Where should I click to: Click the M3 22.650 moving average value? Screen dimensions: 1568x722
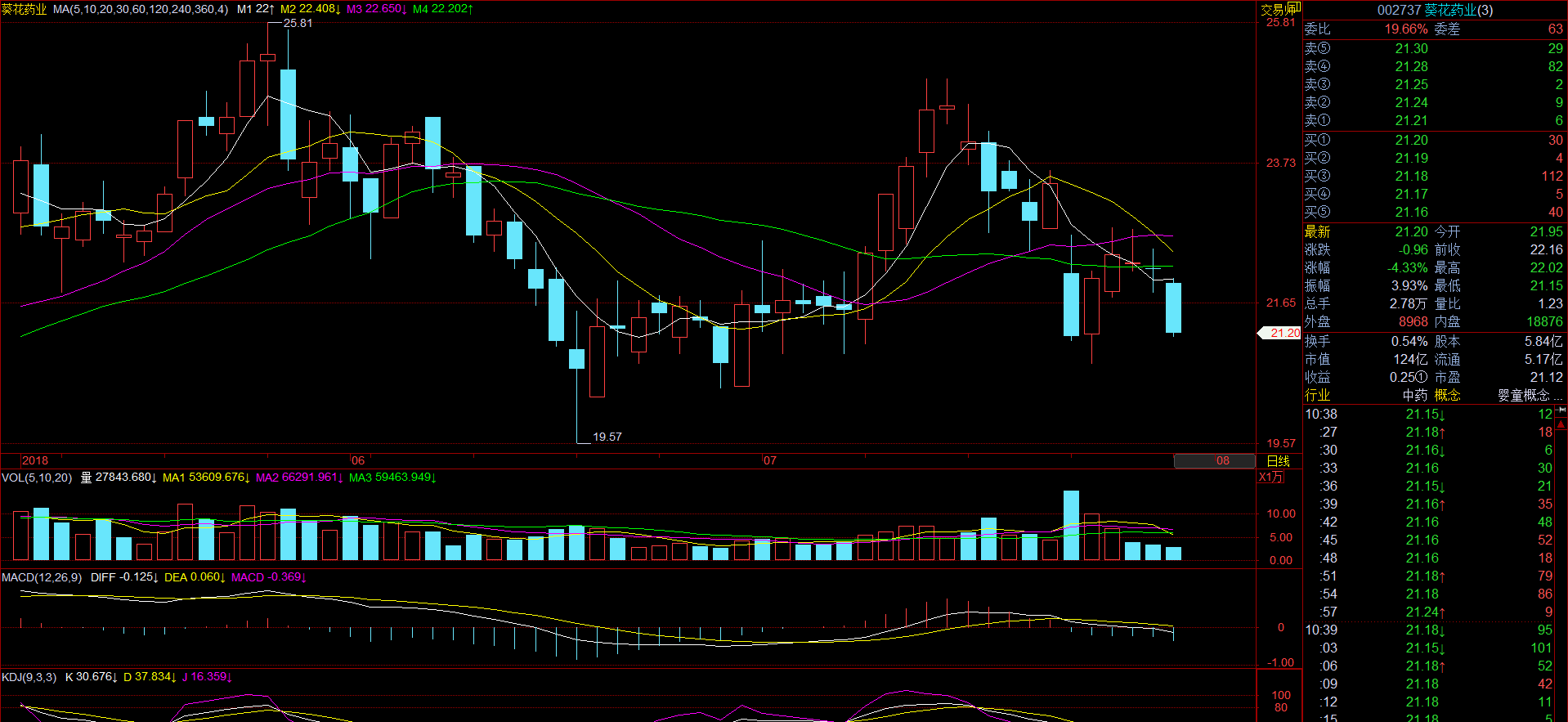click(x=377, y=9)
